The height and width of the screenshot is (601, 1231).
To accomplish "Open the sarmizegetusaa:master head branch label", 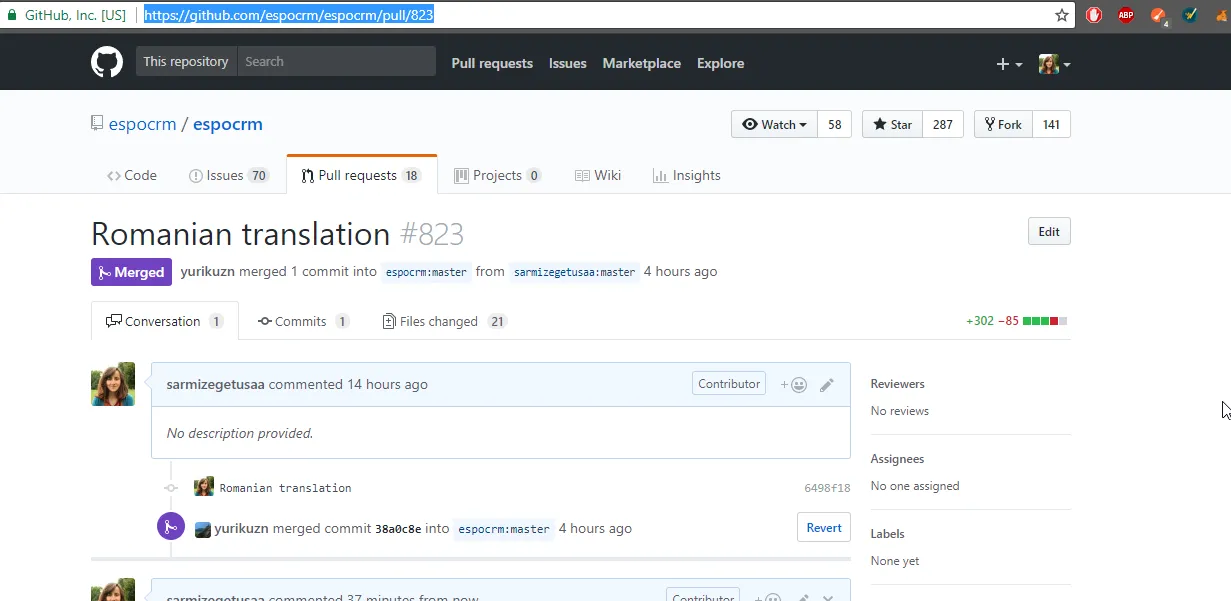I will coord(574,272).
